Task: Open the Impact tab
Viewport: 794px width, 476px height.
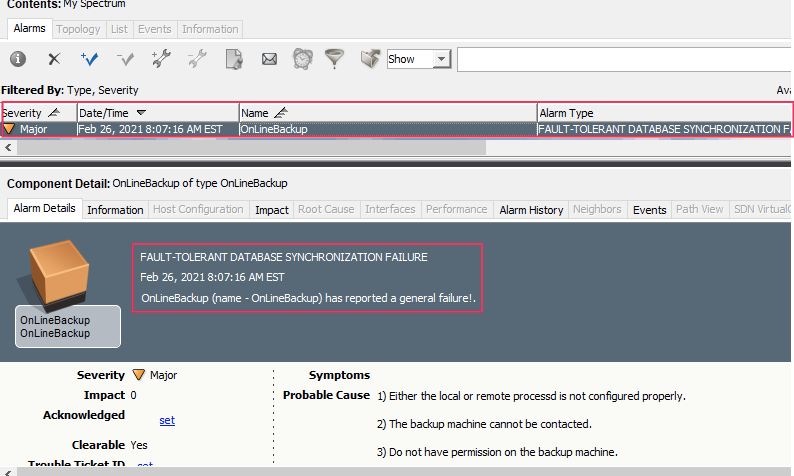Action: (272, 210)
